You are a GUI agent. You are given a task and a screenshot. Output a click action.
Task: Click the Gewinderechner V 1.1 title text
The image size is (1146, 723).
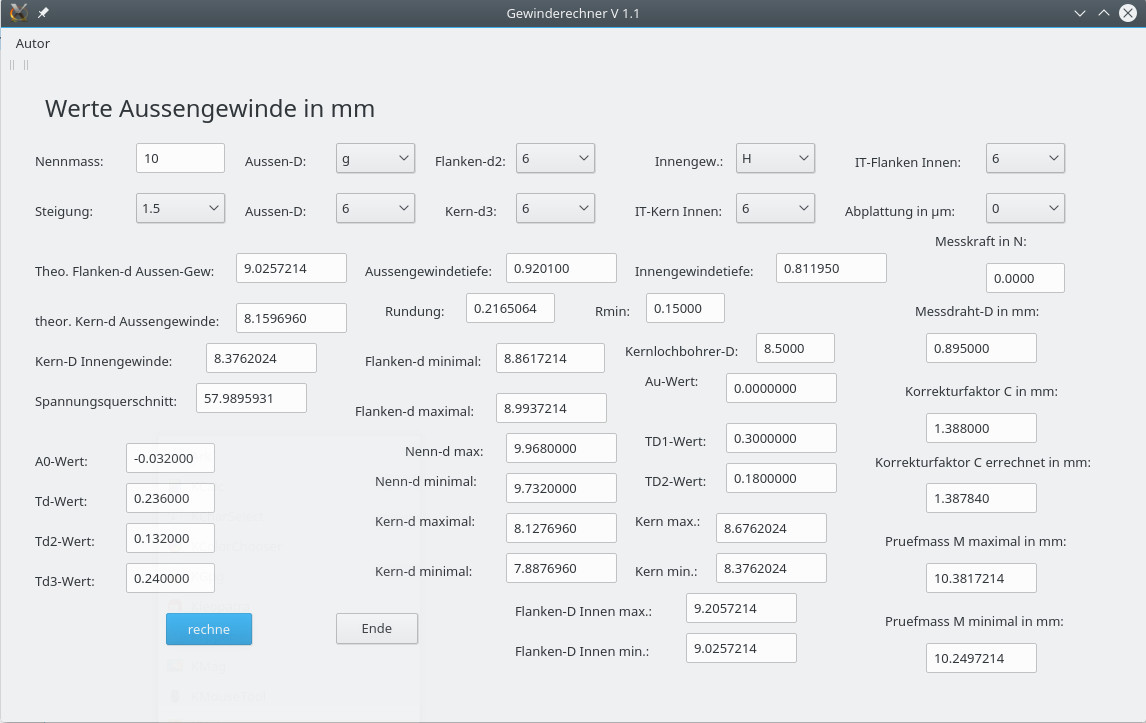[573, 13]
